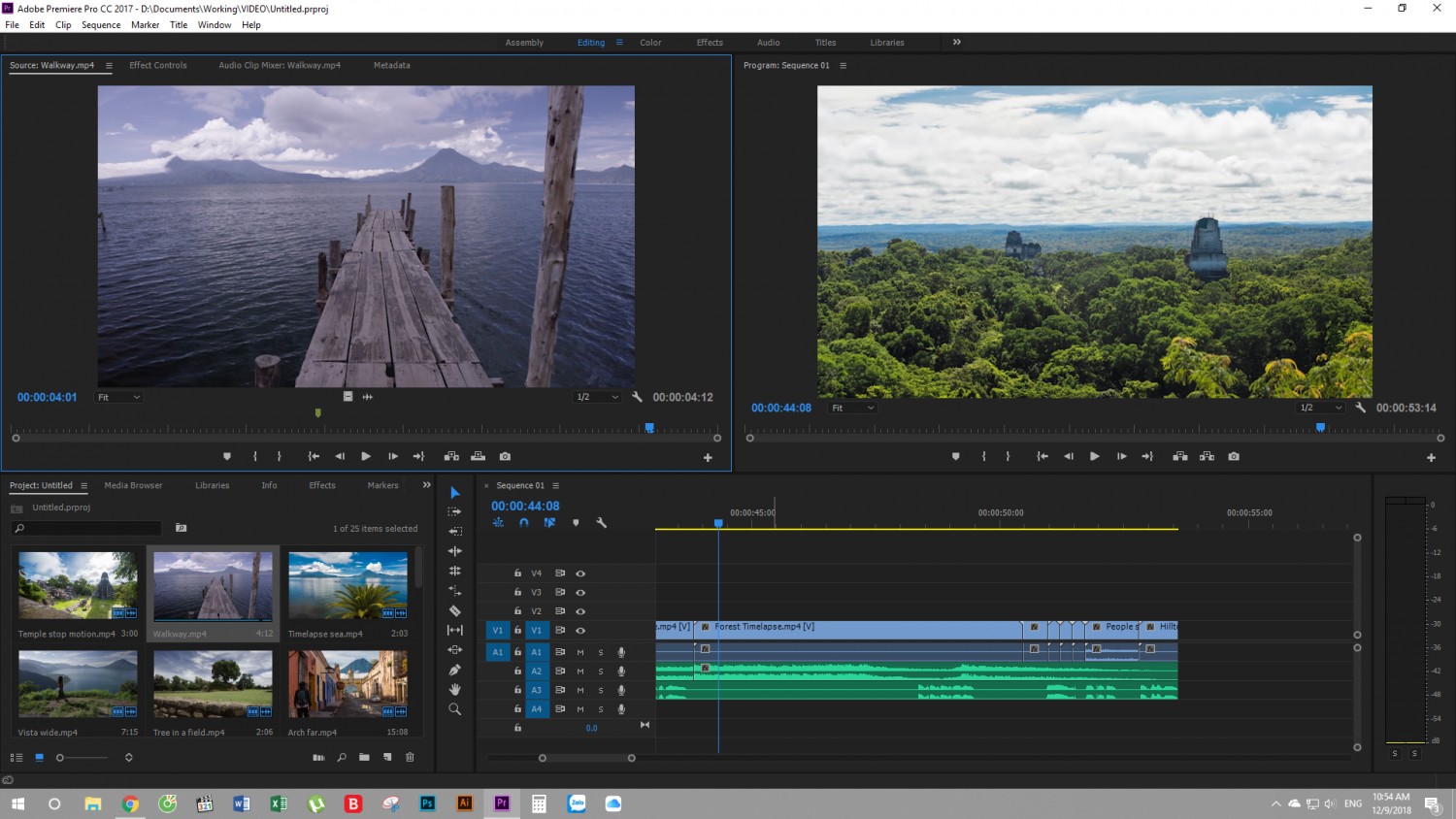
Task: Select the Pen tool in the tools panel
Action: pos(454,670)
